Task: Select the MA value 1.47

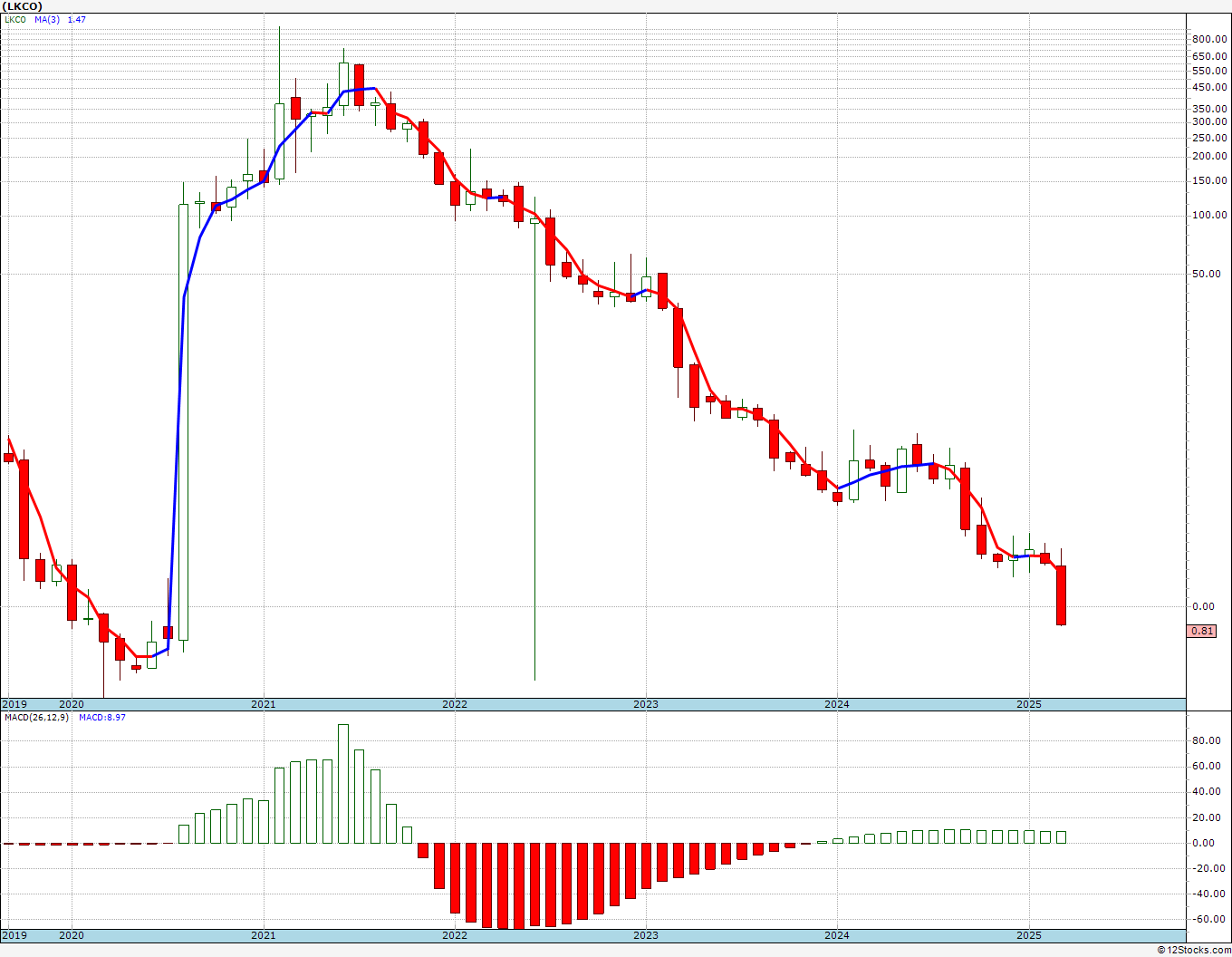Action: click(x=77, y=19)
